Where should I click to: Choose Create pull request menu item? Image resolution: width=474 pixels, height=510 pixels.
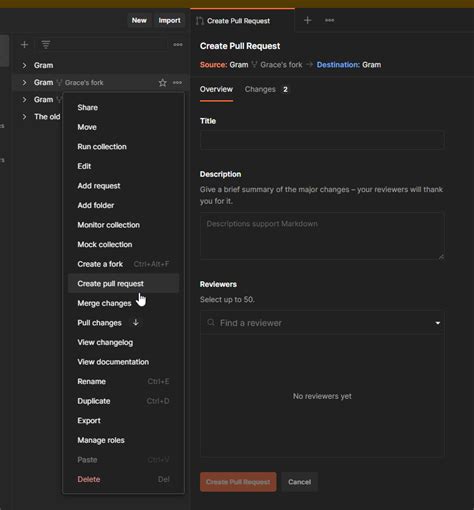click(123, 284)
